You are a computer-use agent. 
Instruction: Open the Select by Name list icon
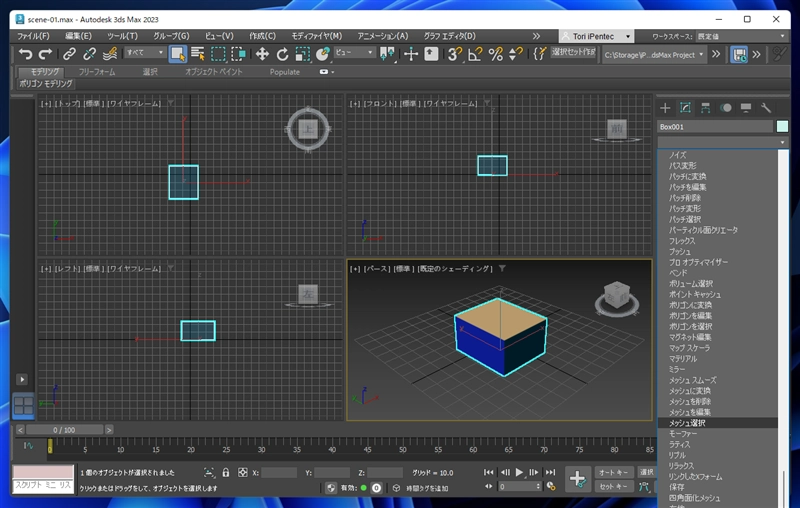[197, 54]
